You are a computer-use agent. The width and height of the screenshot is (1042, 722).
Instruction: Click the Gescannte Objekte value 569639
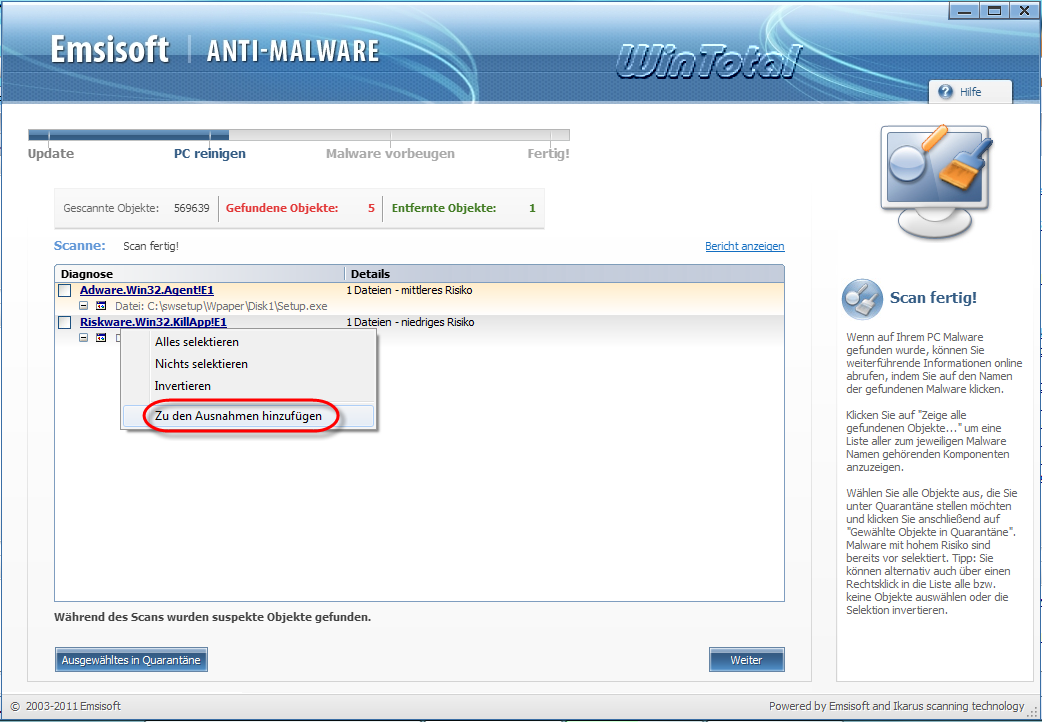pos(191,208)
